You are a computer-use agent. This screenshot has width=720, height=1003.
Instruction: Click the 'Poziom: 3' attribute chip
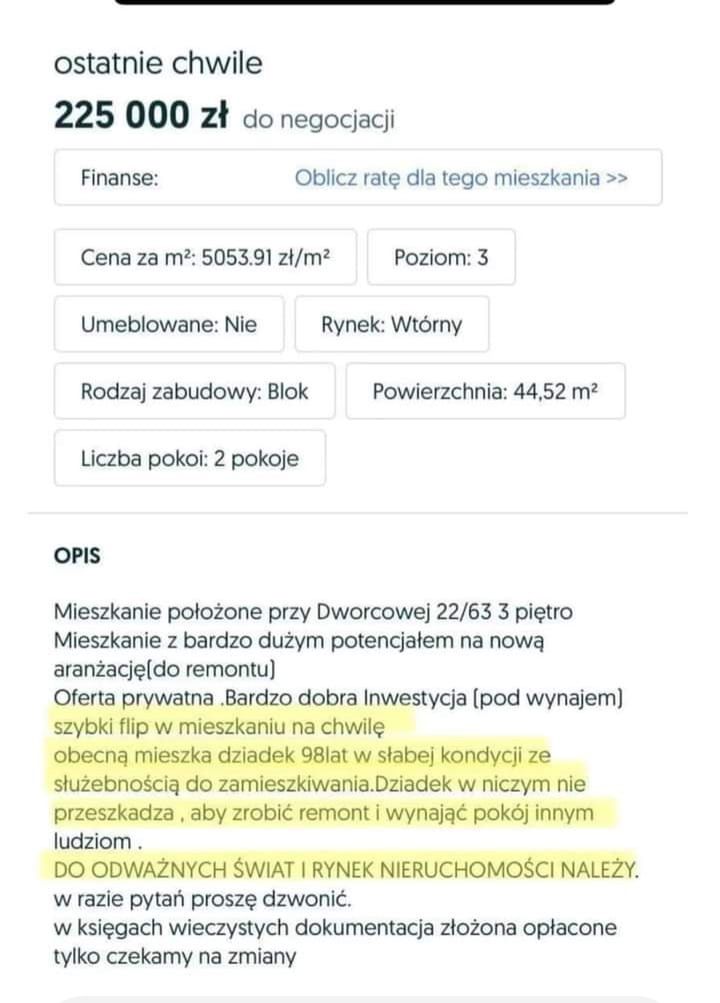click(441, 256)
